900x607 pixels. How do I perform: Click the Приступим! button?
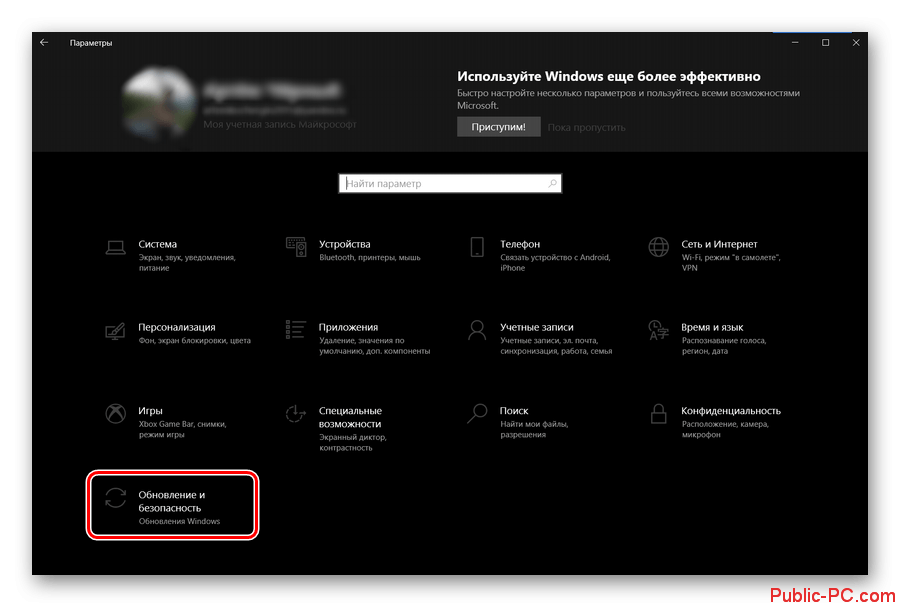coord(498,127)
